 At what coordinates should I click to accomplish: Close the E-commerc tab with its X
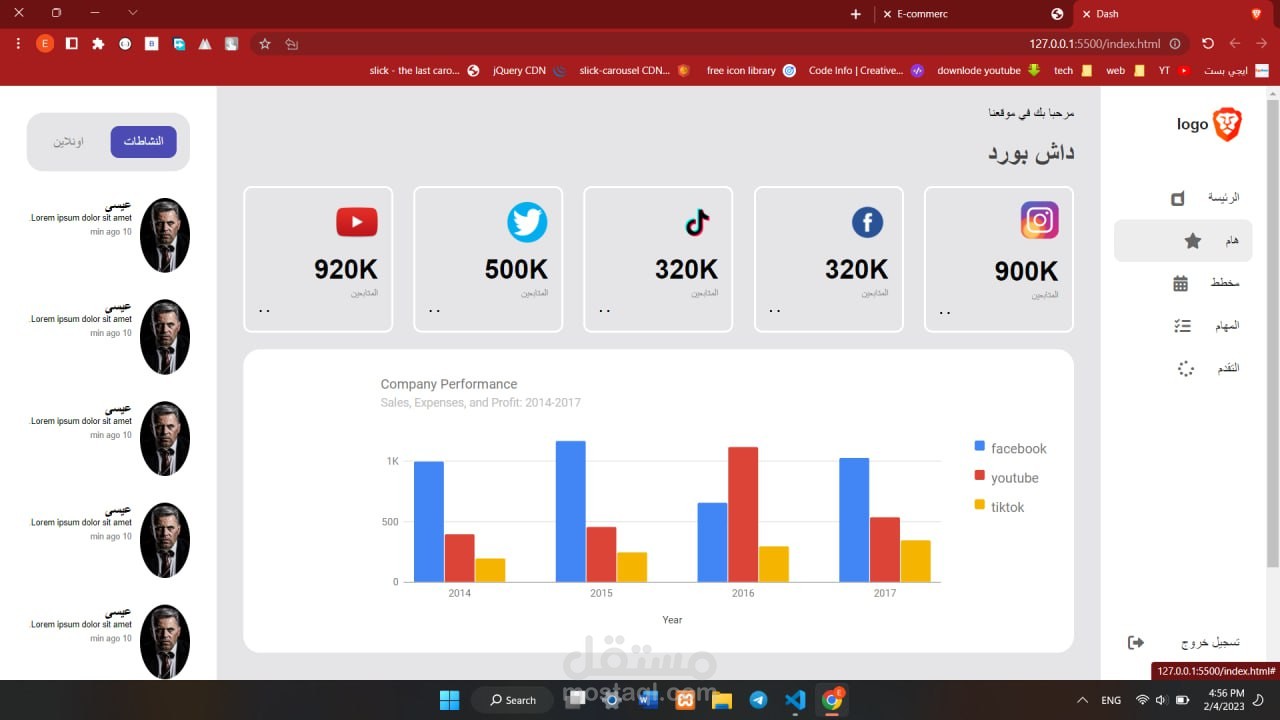coord(887,14)
